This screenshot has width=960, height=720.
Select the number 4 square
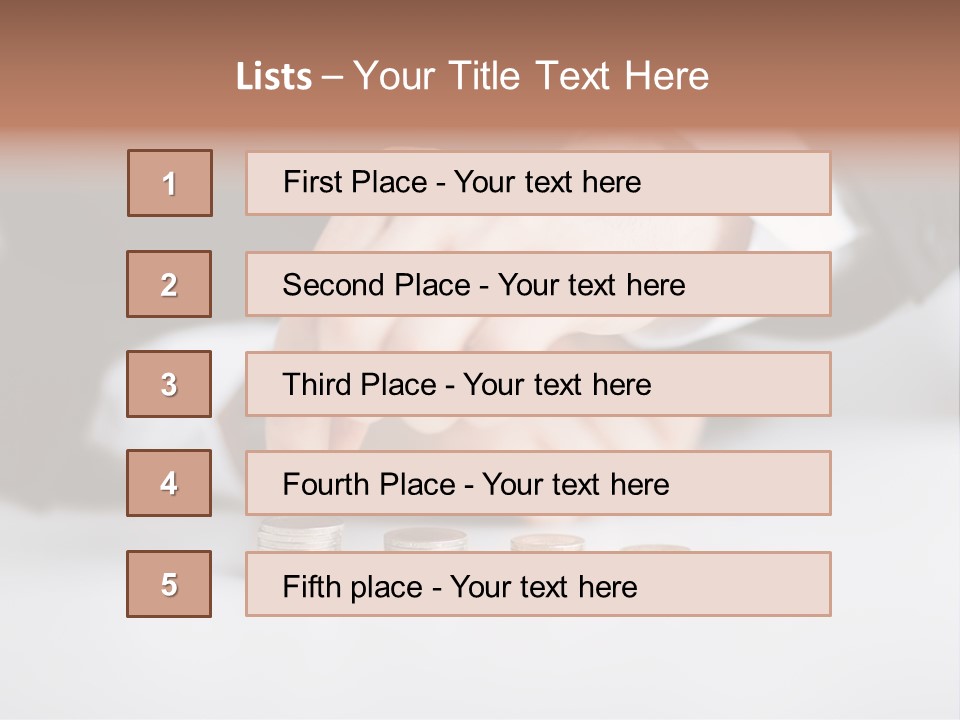coord(169,483)
